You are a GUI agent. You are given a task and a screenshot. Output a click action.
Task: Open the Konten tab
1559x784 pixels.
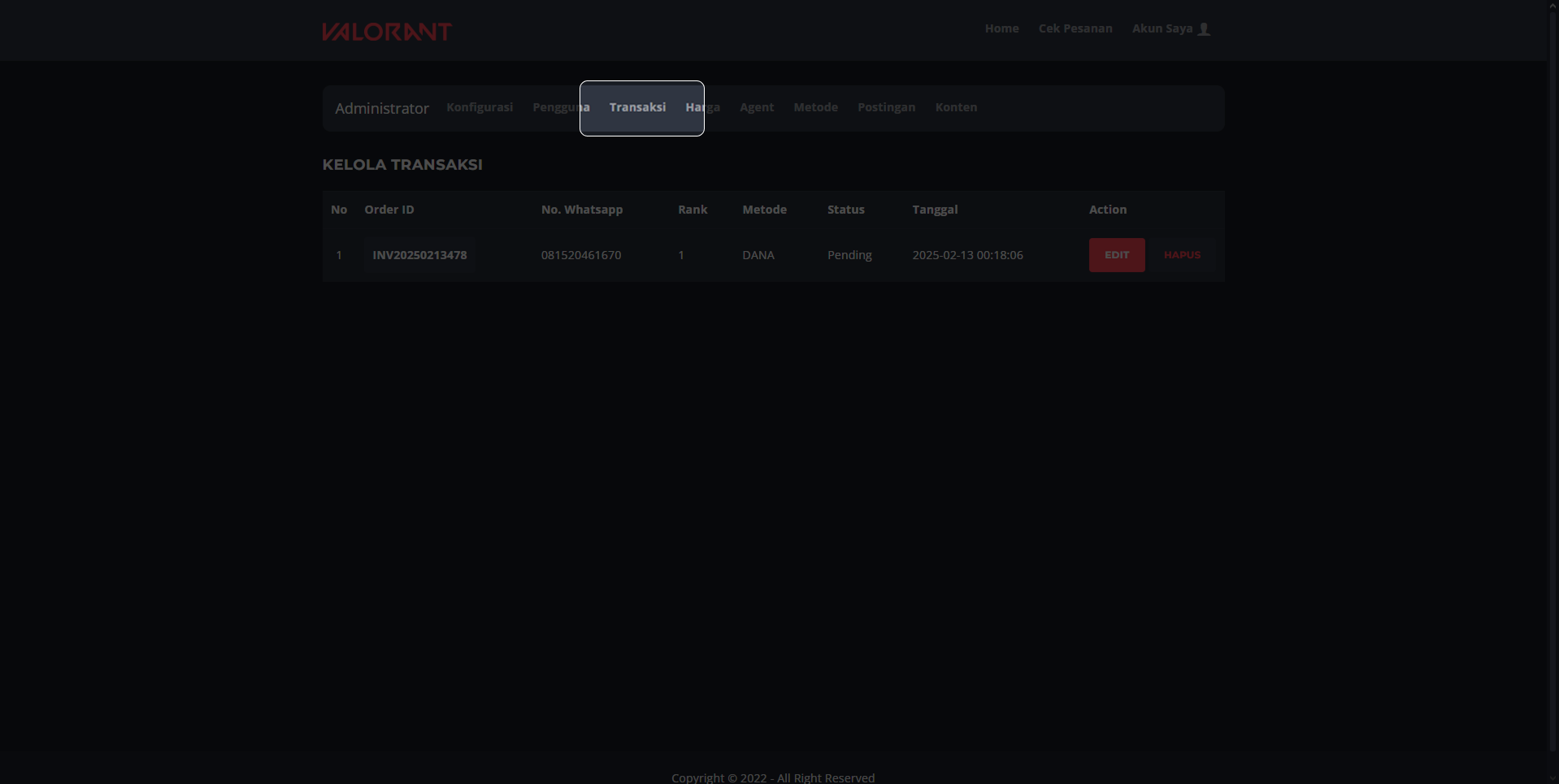956,107
